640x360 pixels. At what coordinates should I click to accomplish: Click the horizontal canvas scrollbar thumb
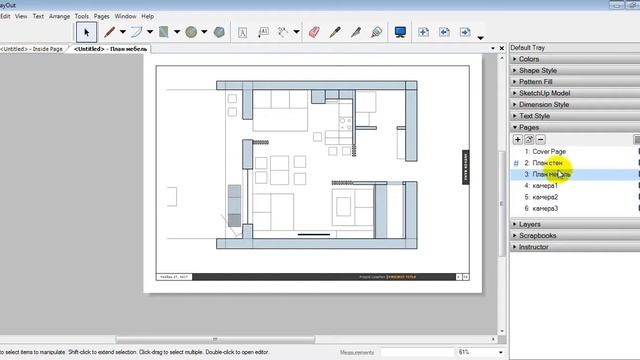pos(215,339)
